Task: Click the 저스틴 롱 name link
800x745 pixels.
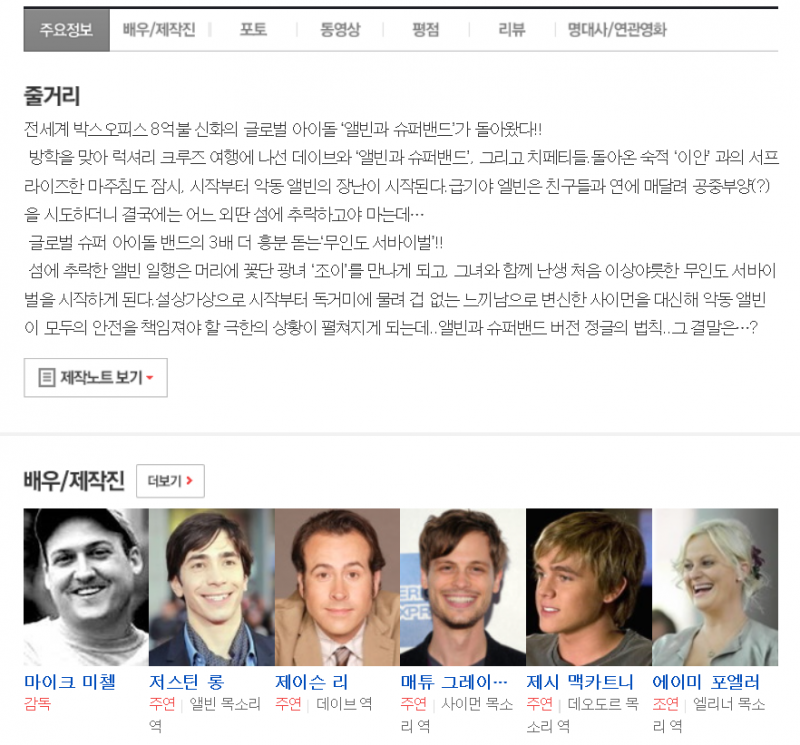Action: click(187, 682)
